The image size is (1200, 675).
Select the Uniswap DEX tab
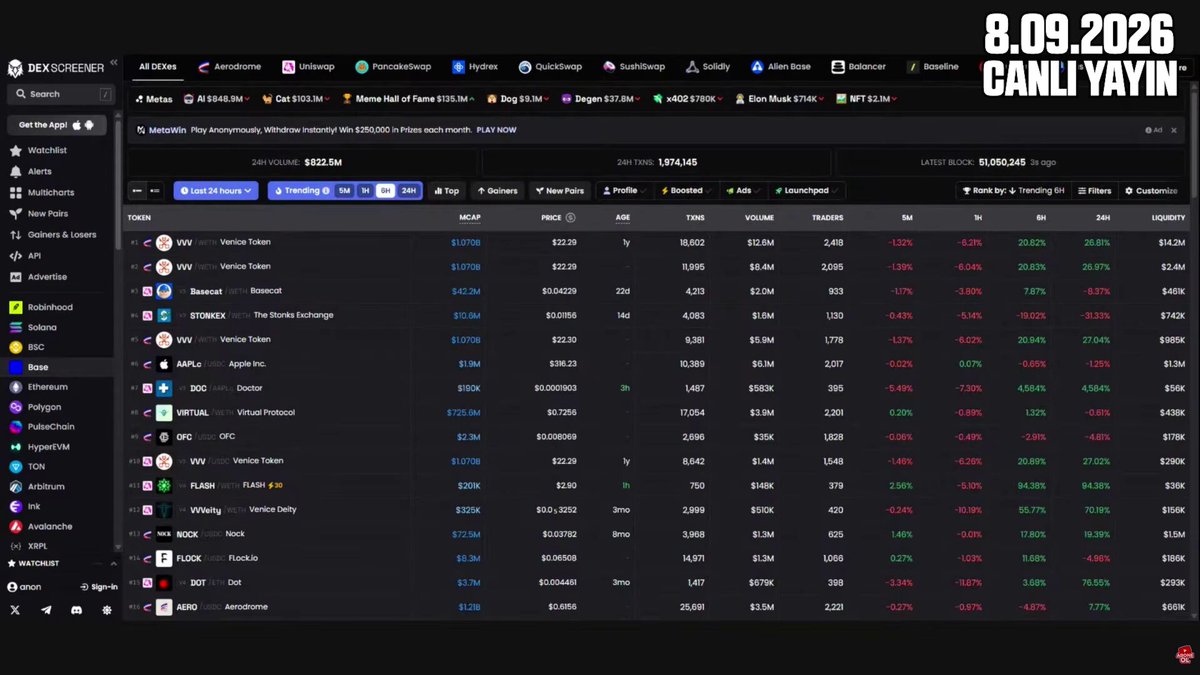pos(308,67)
